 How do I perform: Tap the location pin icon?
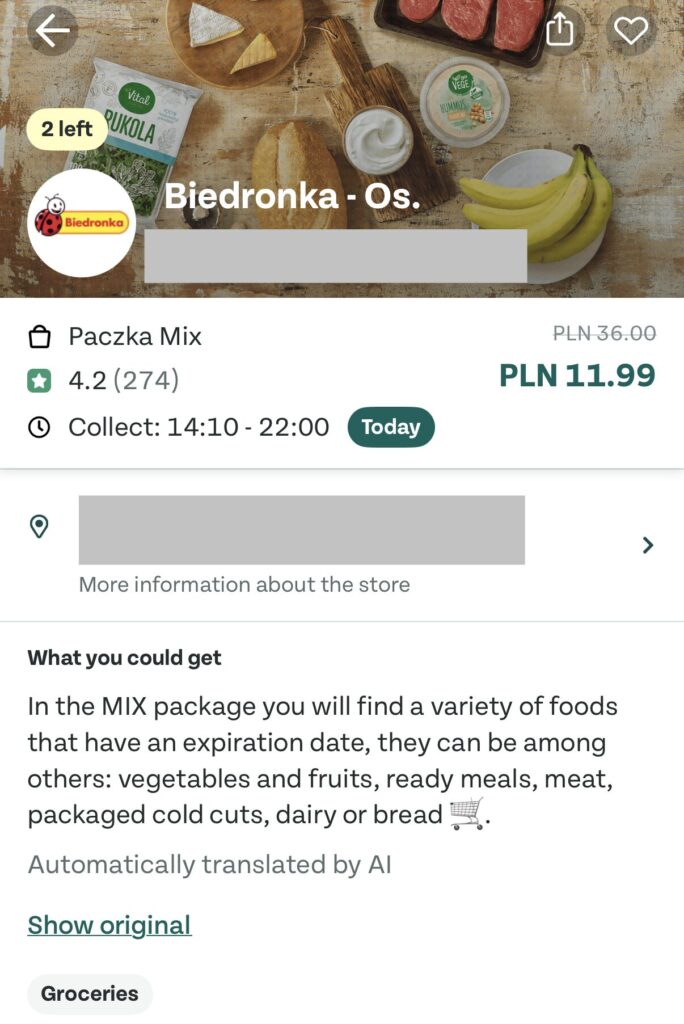(39, 527)
